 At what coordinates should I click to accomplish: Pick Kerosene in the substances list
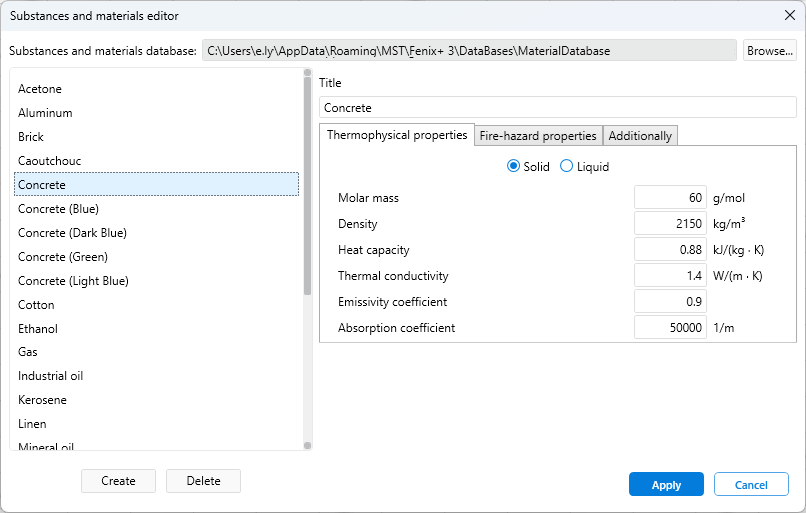[x=42, y=400]
